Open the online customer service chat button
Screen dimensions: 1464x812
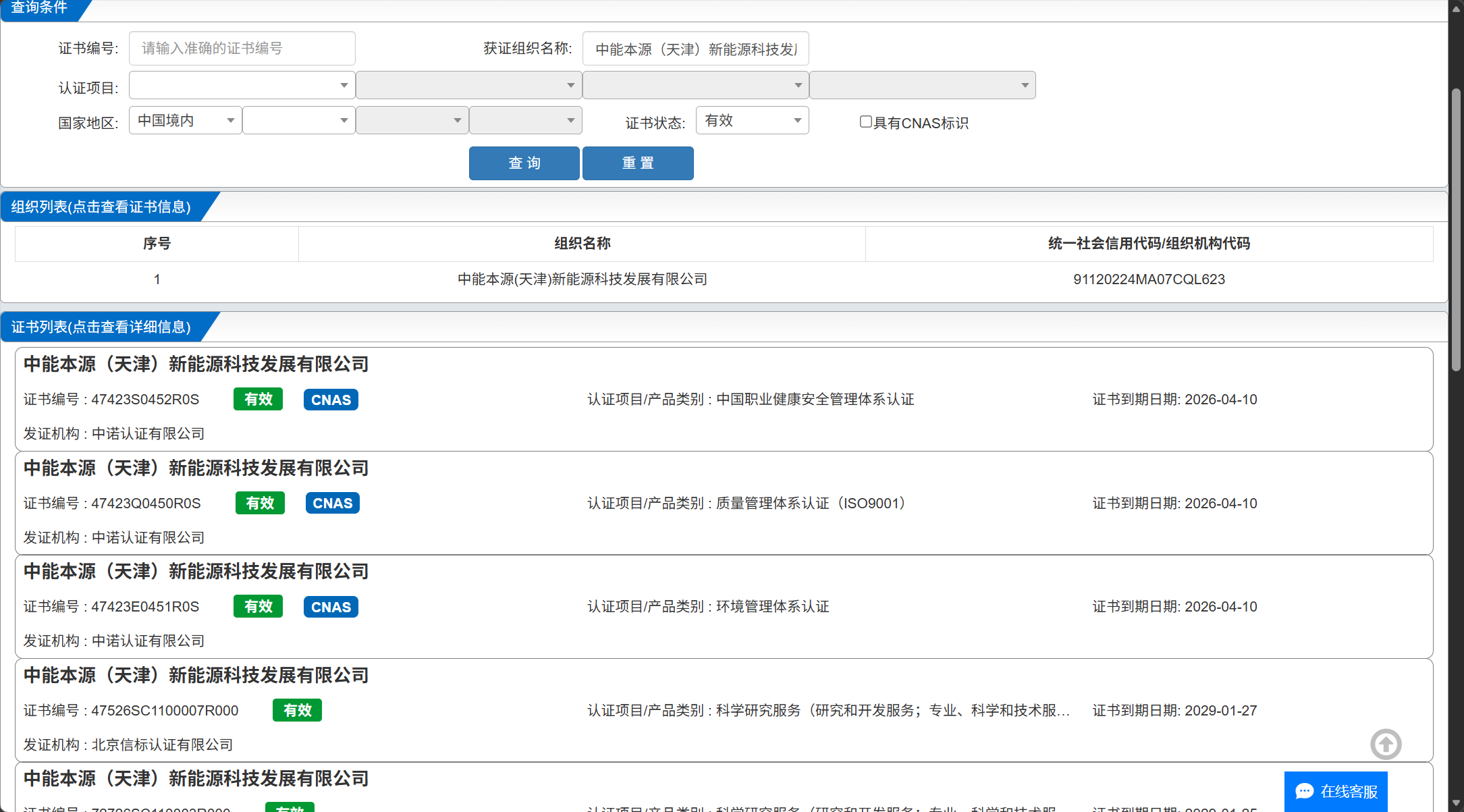(x=1336, y=791)
